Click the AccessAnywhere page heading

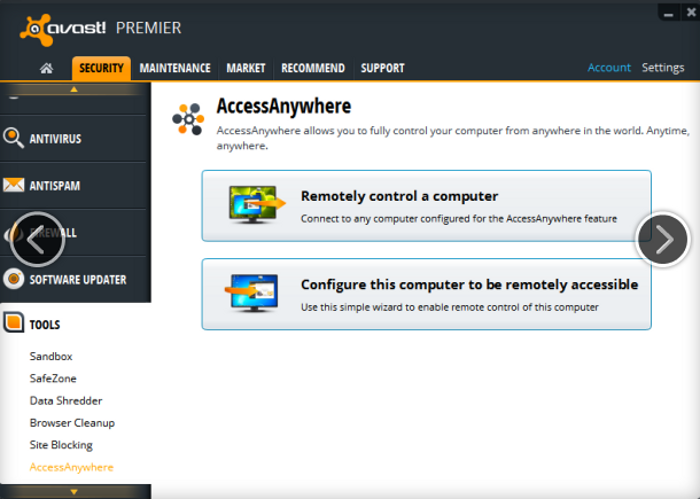point(284,107)
